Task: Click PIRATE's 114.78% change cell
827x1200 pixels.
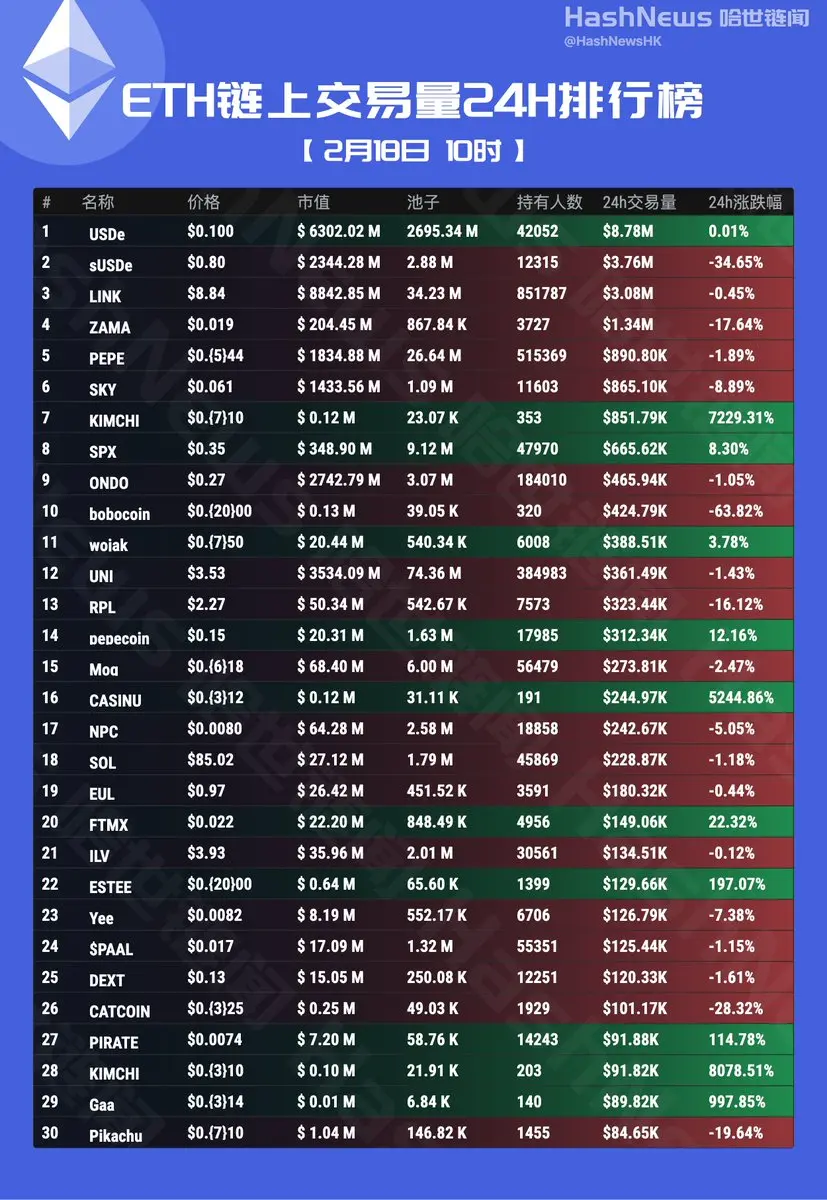Action: click(736, 1039)
